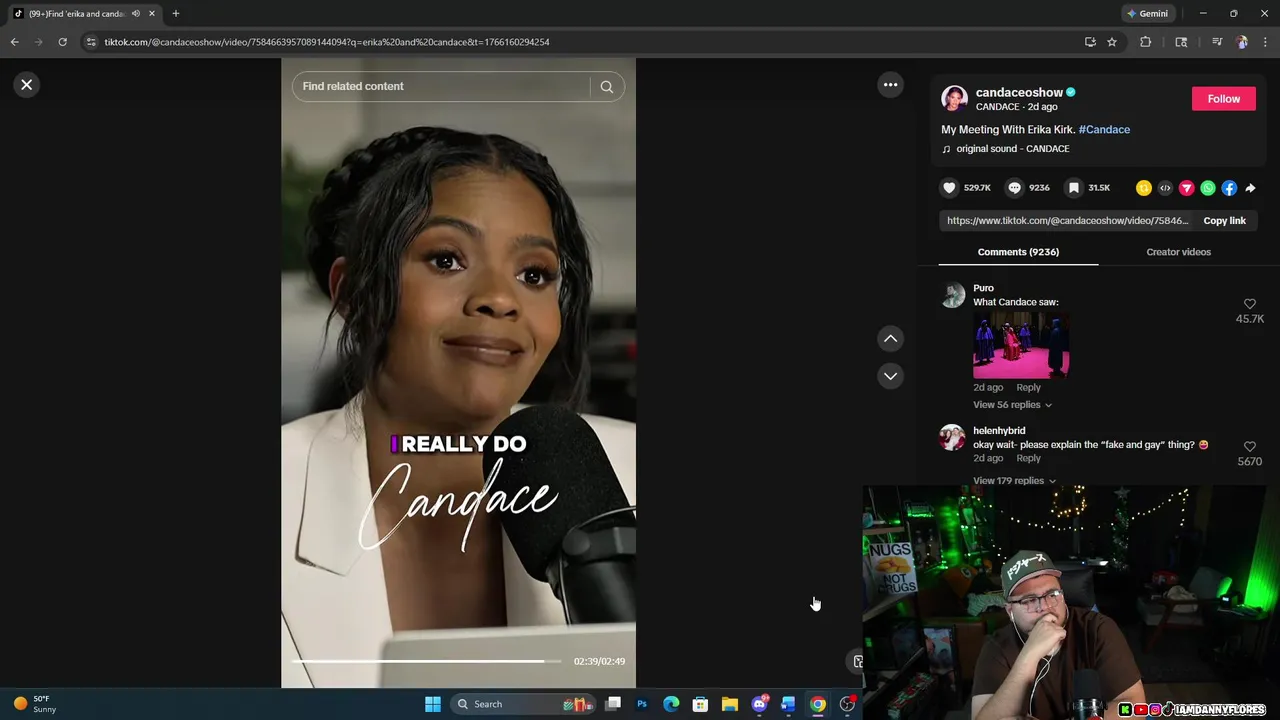This screenshot has width=1280, height=720.
Task: Open the Windows Start menu
Action: pos(433,704)
